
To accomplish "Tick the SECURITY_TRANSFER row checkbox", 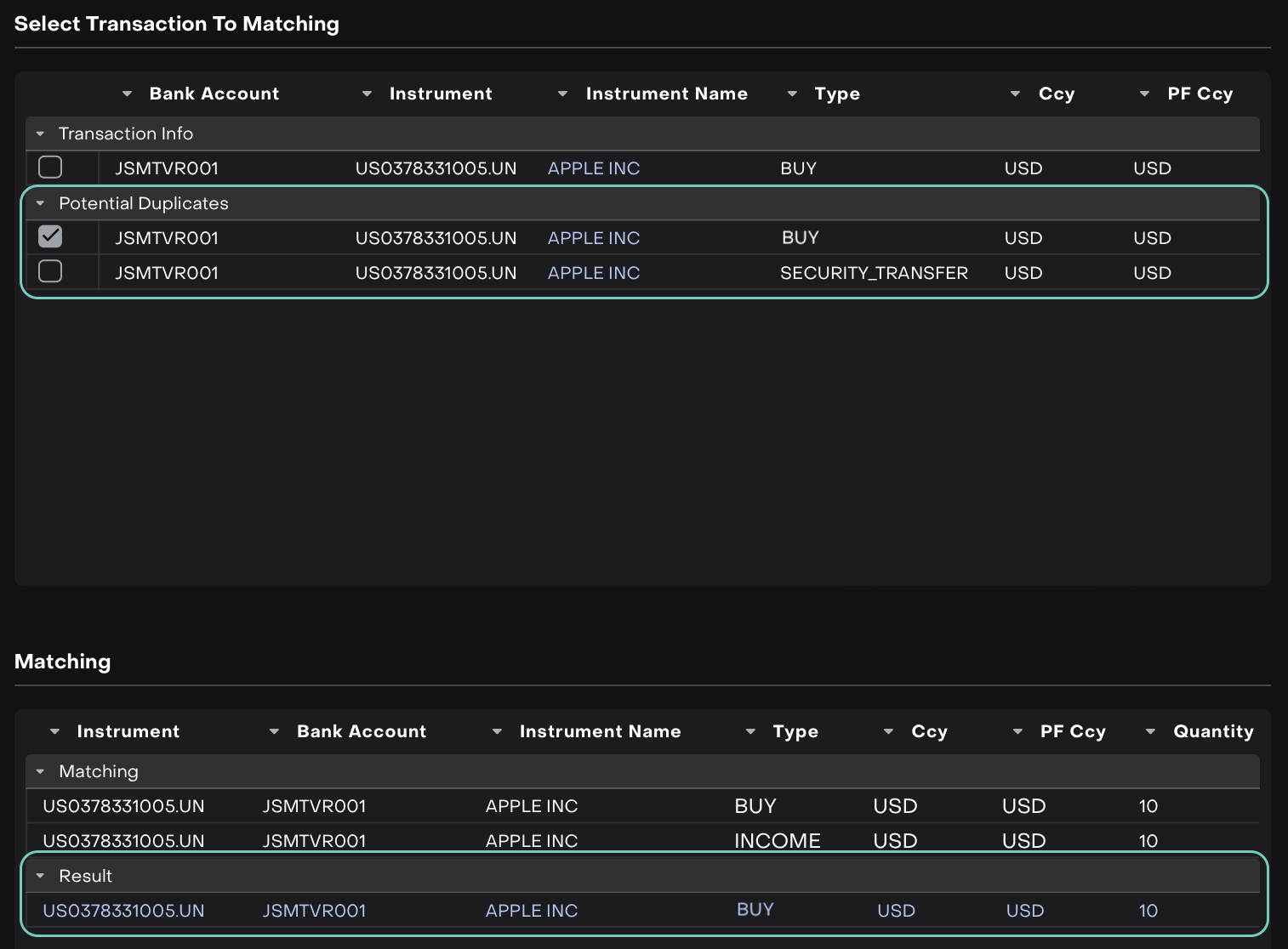I will (x=50, y=271).
